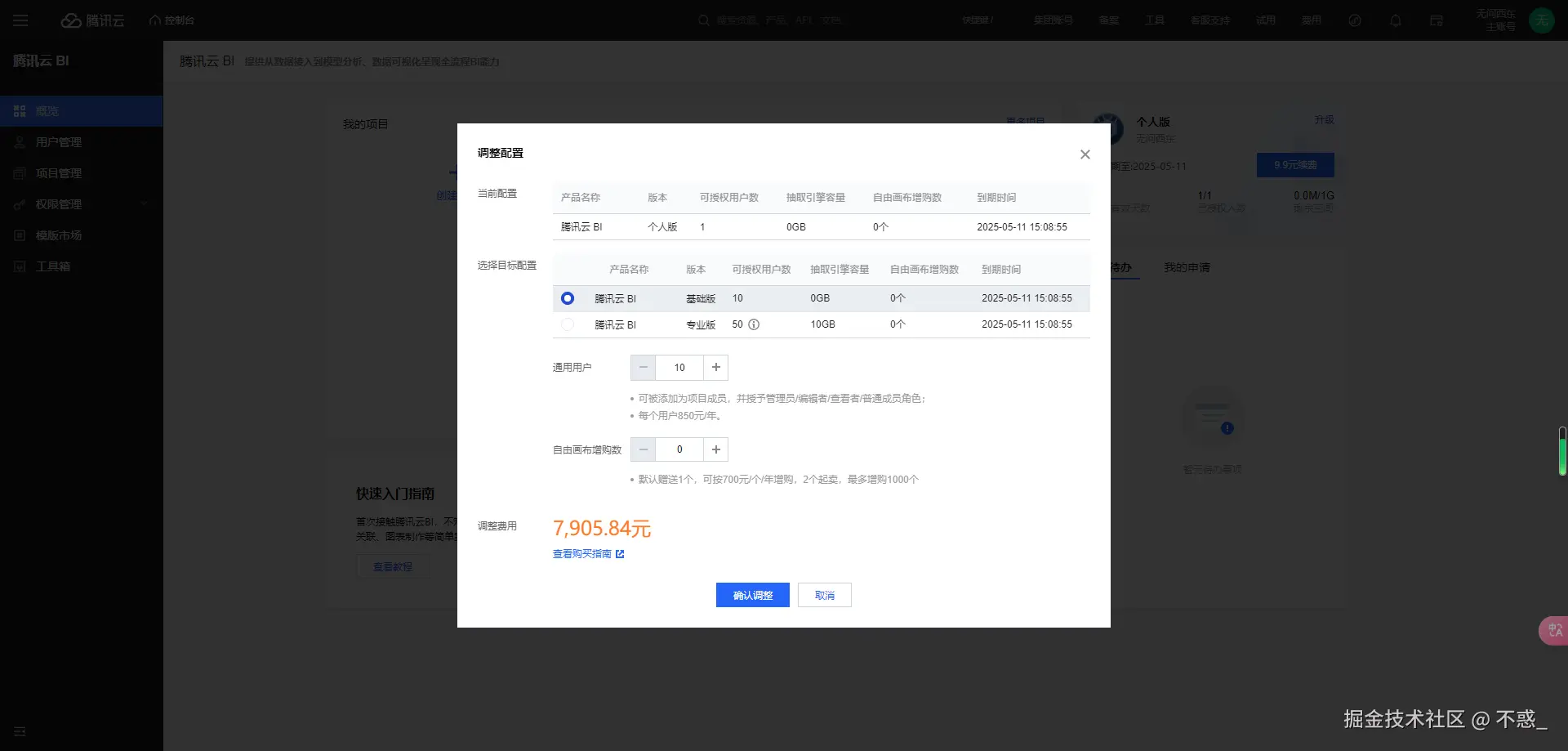1568x751 pixels.
Task: Open 用户管理 in the sidebar
Action: pos(82,142)
